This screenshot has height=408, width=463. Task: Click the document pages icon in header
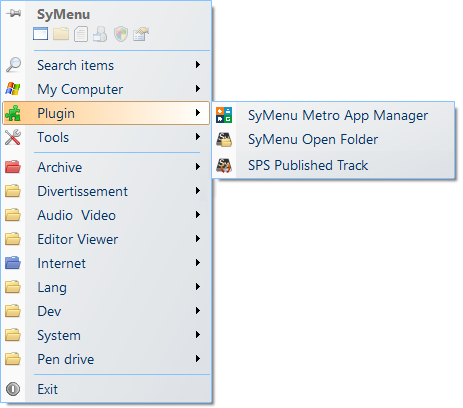[x=81, y=34]
